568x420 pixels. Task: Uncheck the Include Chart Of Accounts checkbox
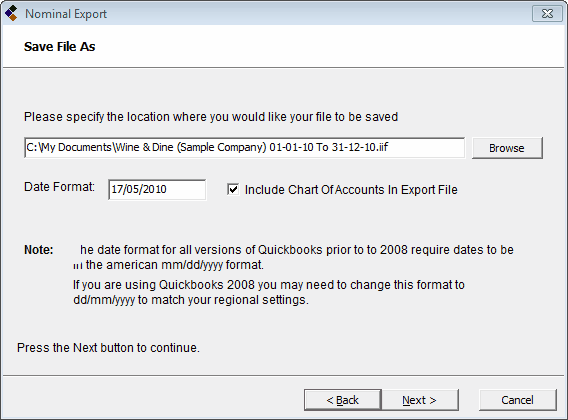[233, 189]
